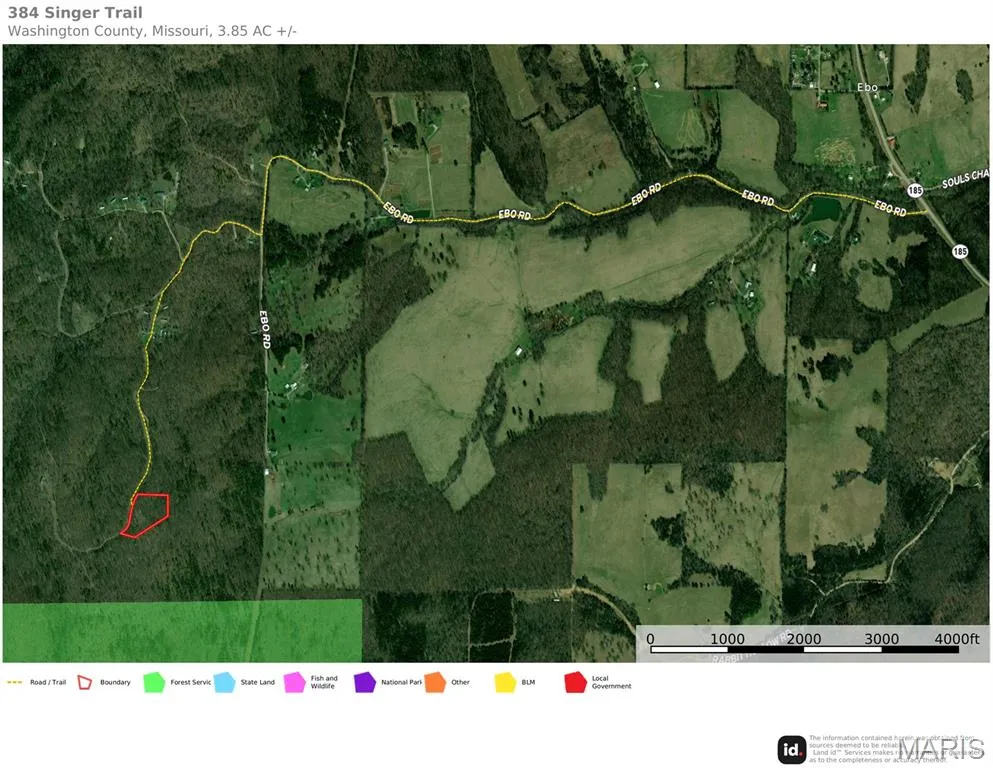The height and width of the screenshot is (768, 993).
Task: Click the pink Fish and Wildlife icon
Action: (x=295, y=682)
